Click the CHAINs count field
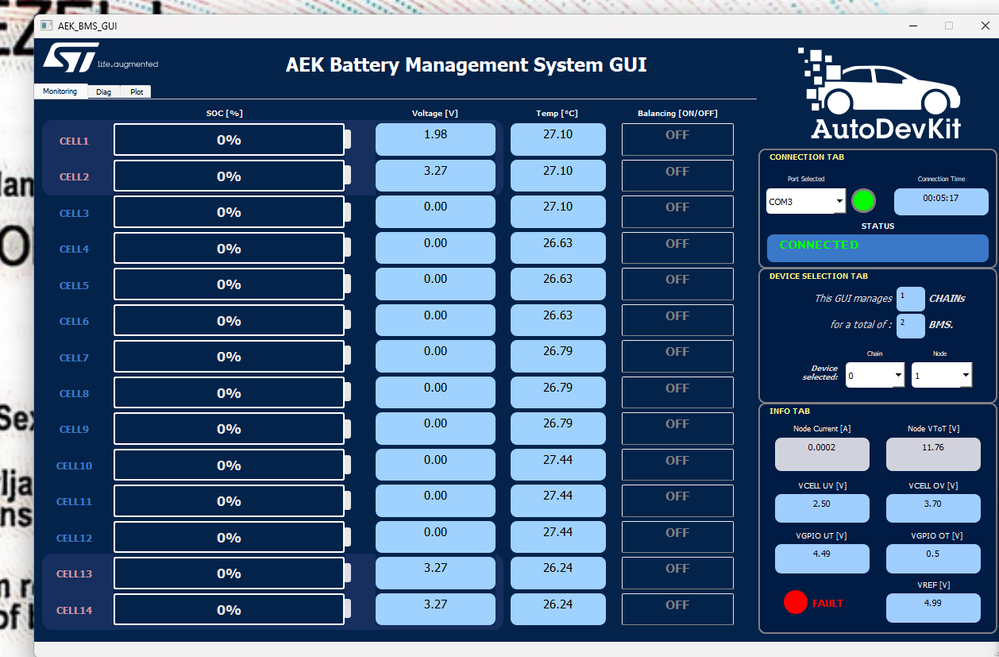The height and width of the screenshot is (657, 999). point(910,299)
